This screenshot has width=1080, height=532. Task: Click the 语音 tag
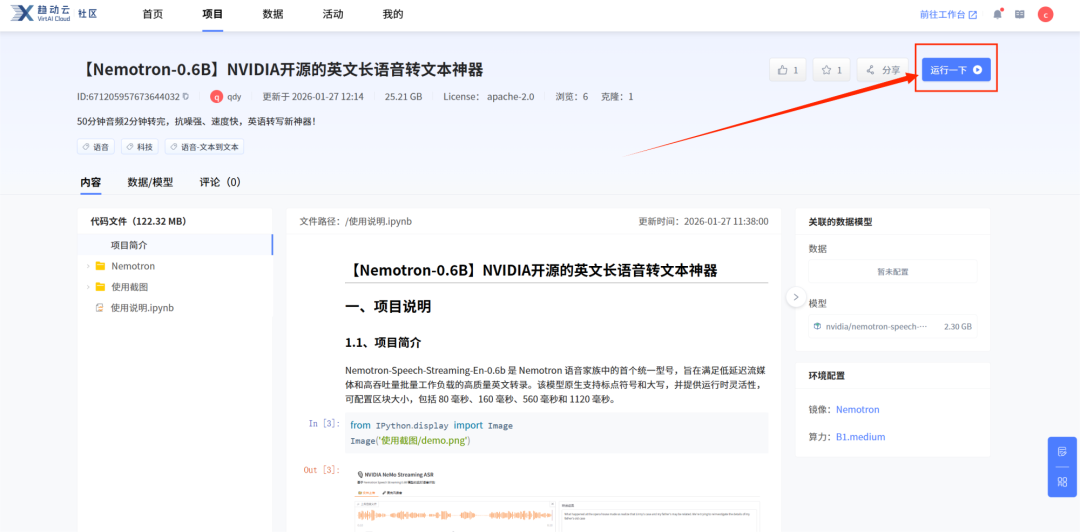pyautogui.click(x=96, y=147)
